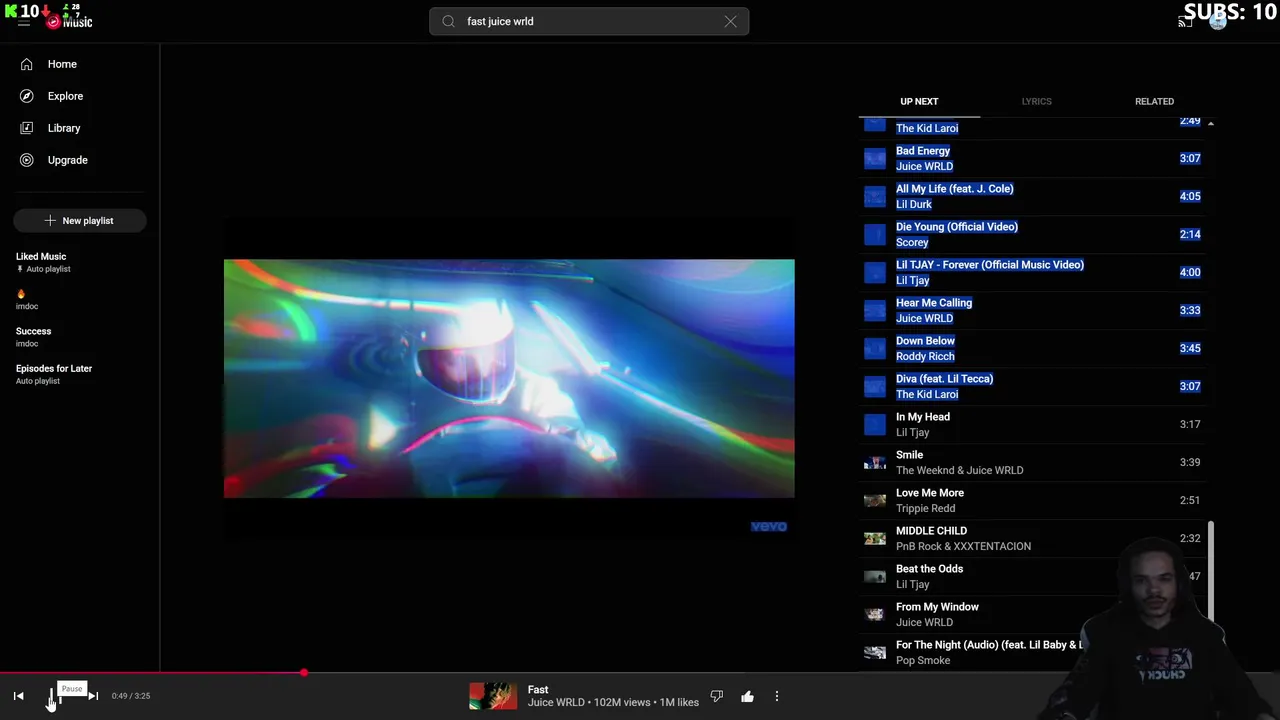This screenshot has width=1280, height=720.
Task: Click the New playlist button
Action: (80, 220)
